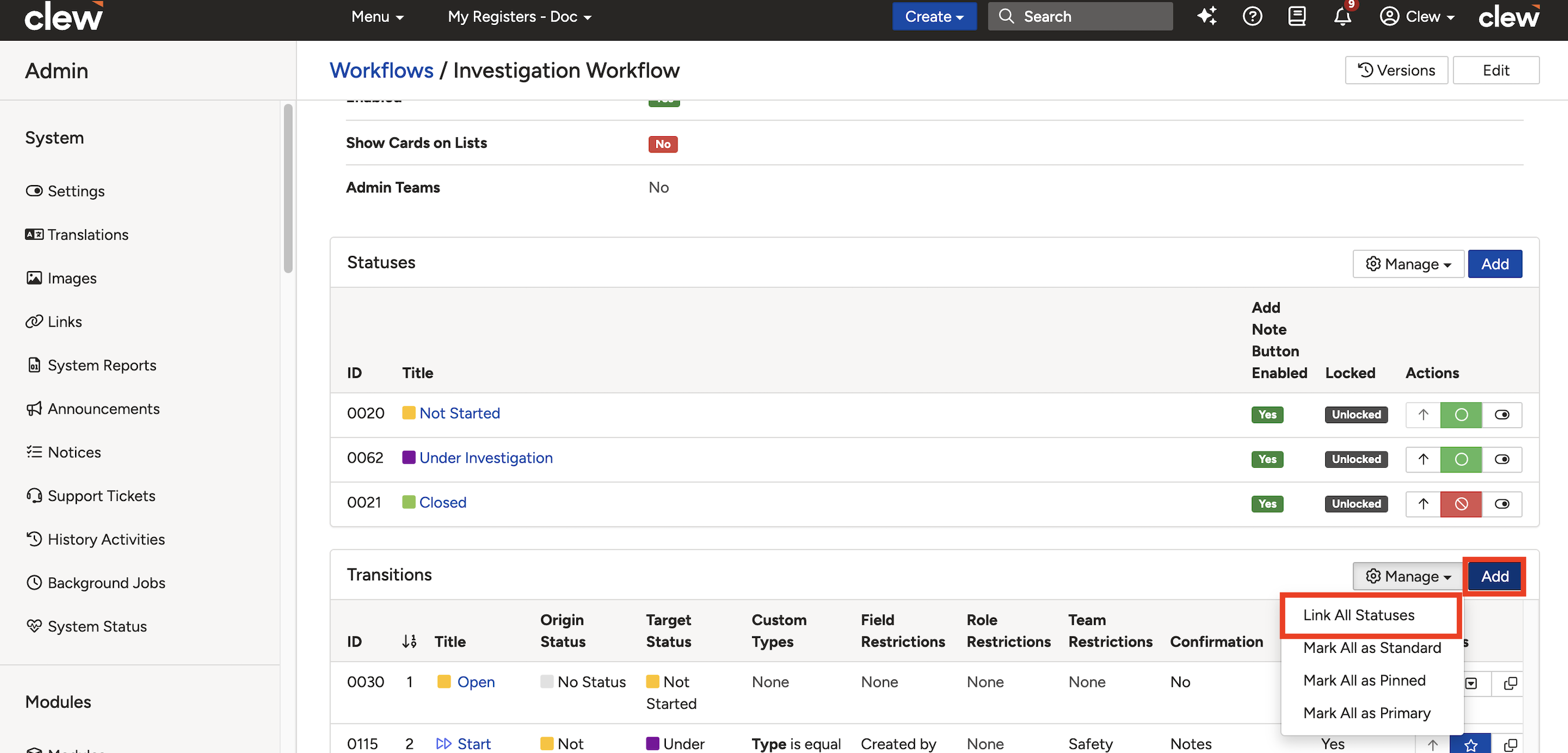
Task: Click the Background Jobs clock icon
Action: point(34,582)
